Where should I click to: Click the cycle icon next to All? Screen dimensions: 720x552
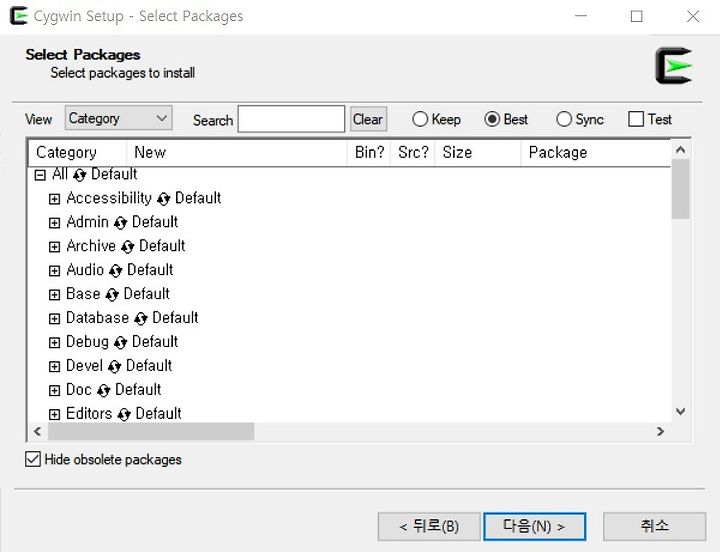pos(79,175)
